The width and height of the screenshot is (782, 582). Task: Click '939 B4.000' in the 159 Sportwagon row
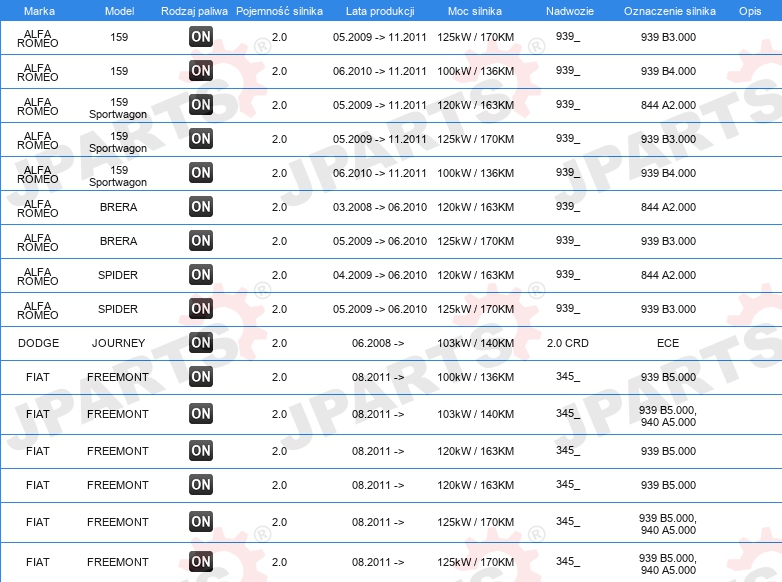pyautogui.click(x=668, y=173)
